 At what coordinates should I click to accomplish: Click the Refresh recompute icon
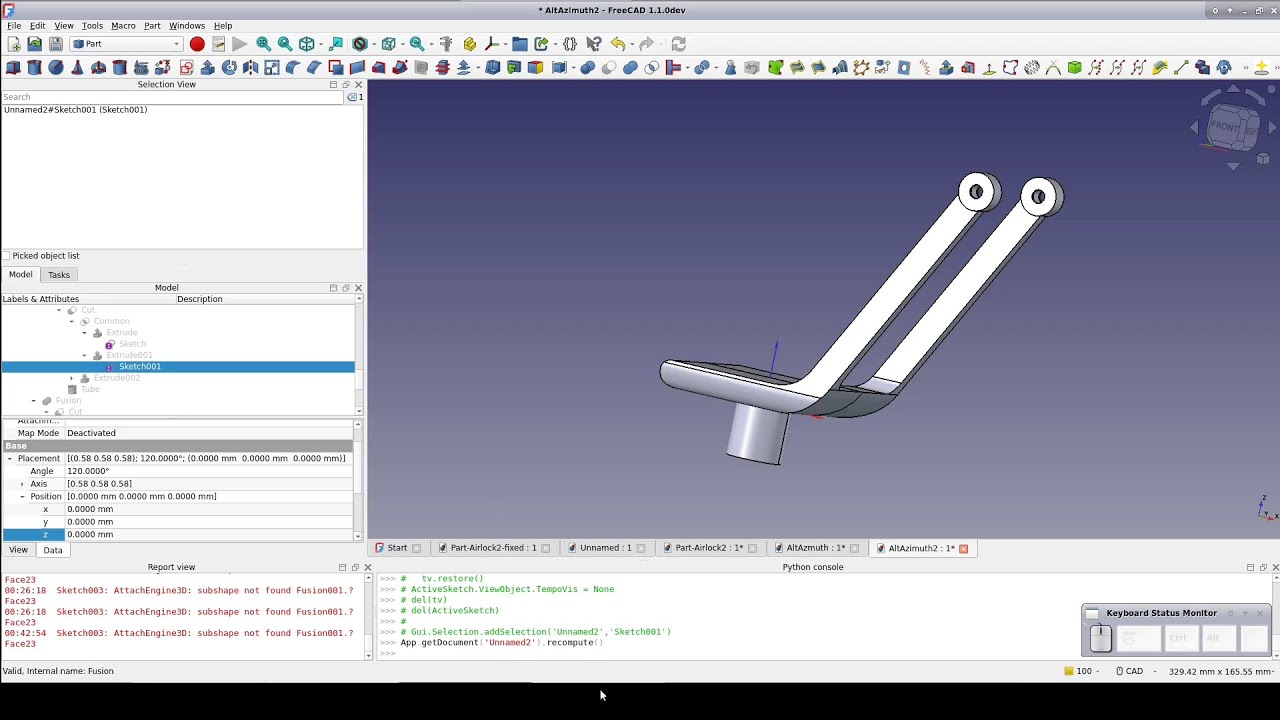(x=679, y=44)
